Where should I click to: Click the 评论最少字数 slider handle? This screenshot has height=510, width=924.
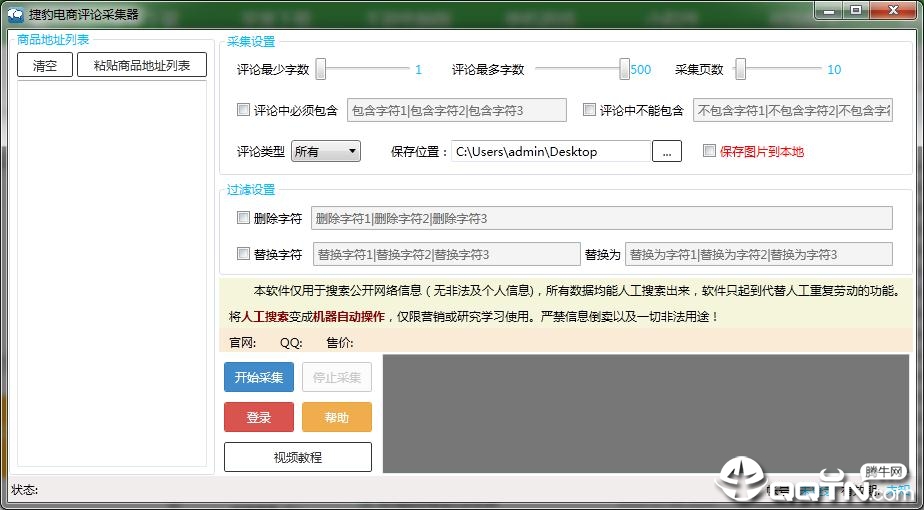click(321, 69)
